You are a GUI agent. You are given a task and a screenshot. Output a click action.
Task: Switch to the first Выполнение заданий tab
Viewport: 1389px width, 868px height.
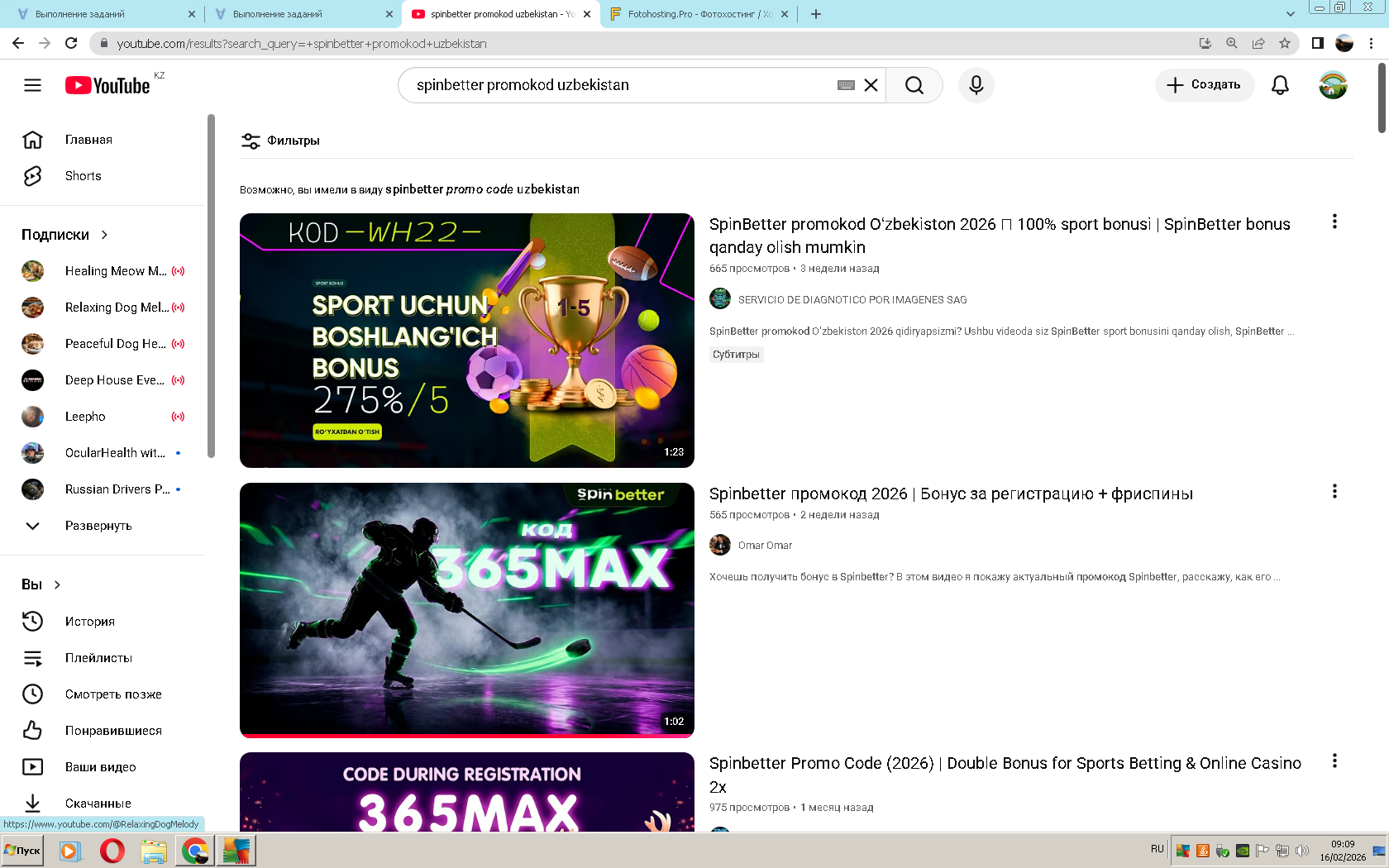(x=104, y=14)
